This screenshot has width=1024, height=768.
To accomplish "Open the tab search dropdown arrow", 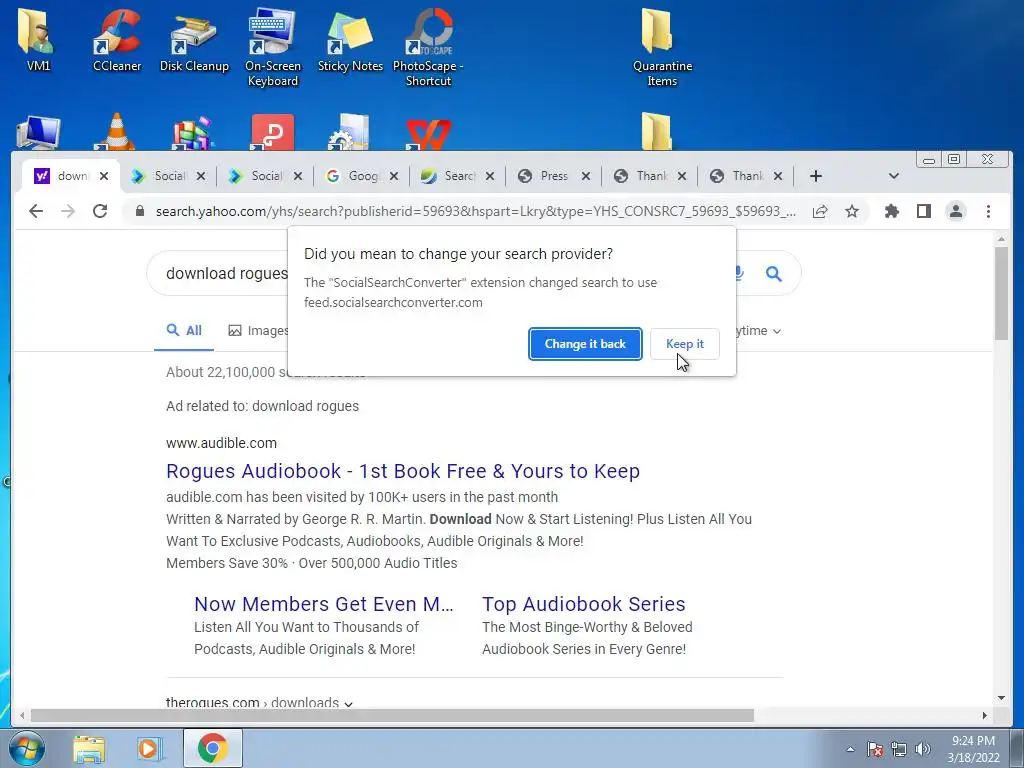I will [894, 176].
